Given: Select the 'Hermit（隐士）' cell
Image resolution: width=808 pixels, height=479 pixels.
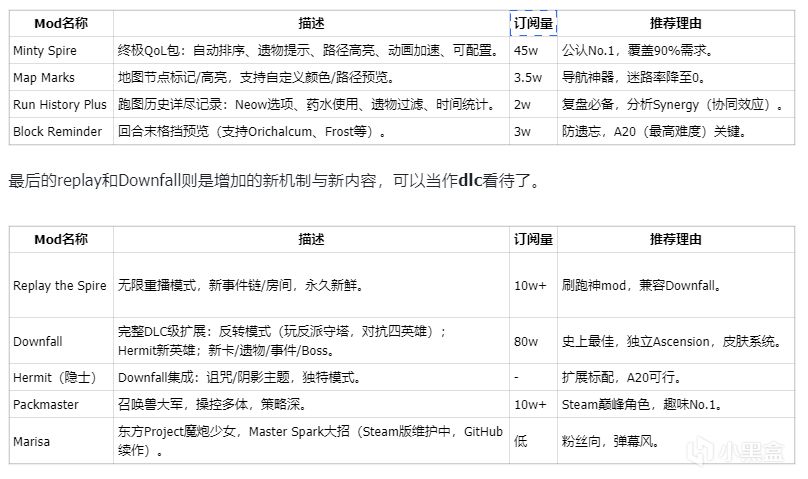Looking at the screenshot, I should pos(61,378).
